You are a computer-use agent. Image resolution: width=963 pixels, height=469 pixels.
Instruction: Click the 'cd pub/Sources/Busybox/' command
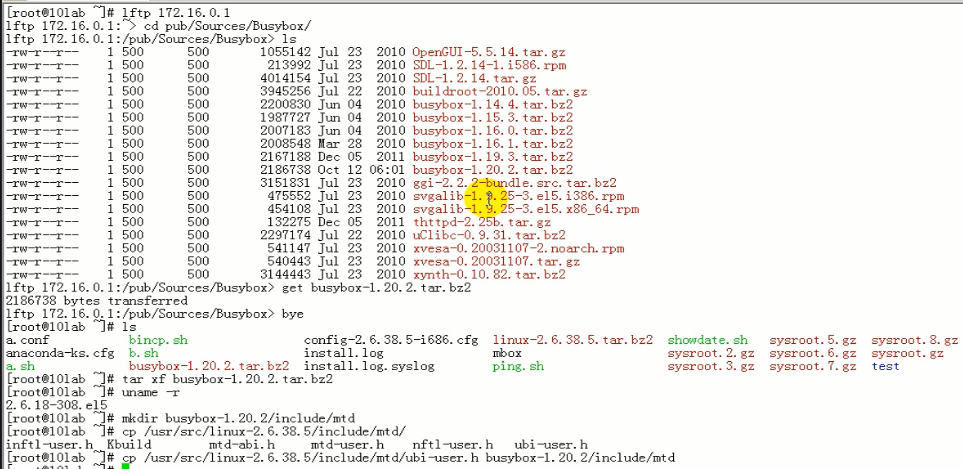click(x=227, y=26)
